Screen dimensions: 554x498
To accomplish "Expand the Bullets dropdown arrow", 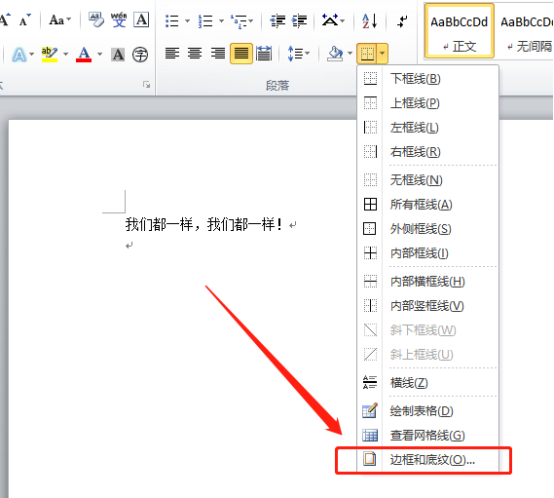I will [187, 21].
